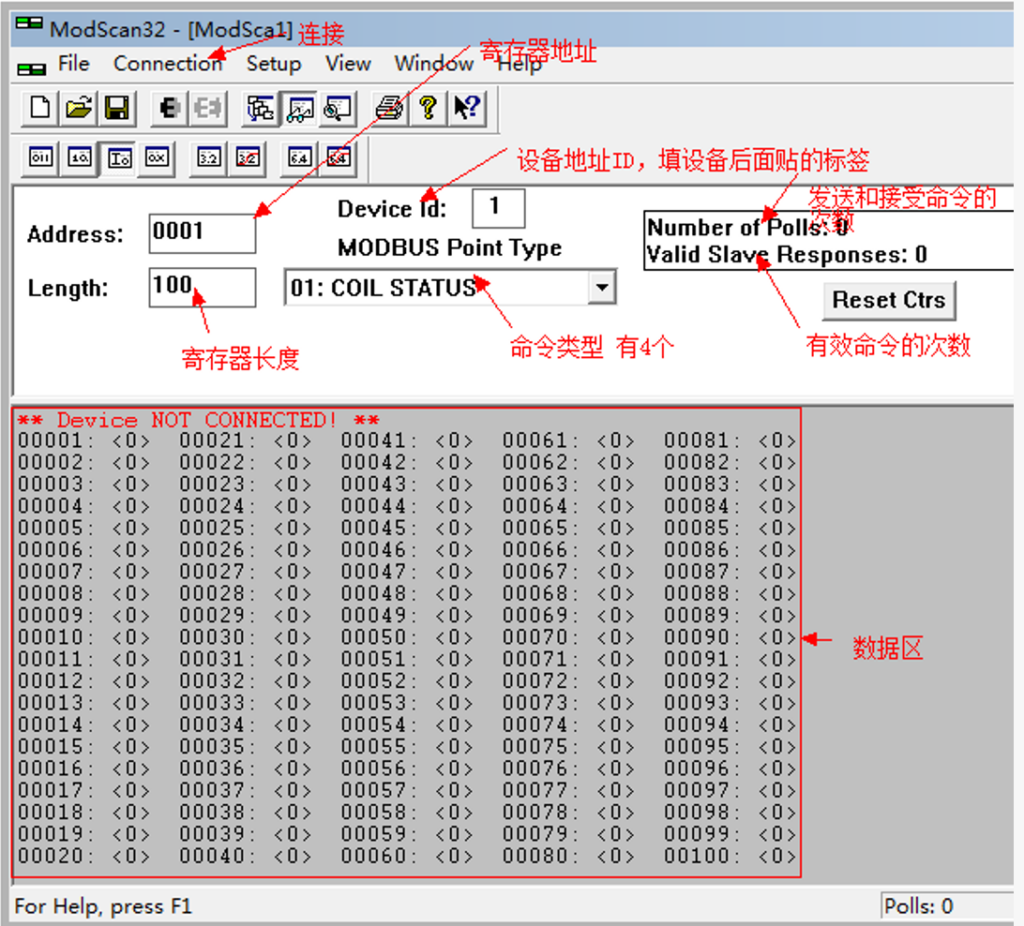
Task: Select data entry 00036
Action: point(246,769)
